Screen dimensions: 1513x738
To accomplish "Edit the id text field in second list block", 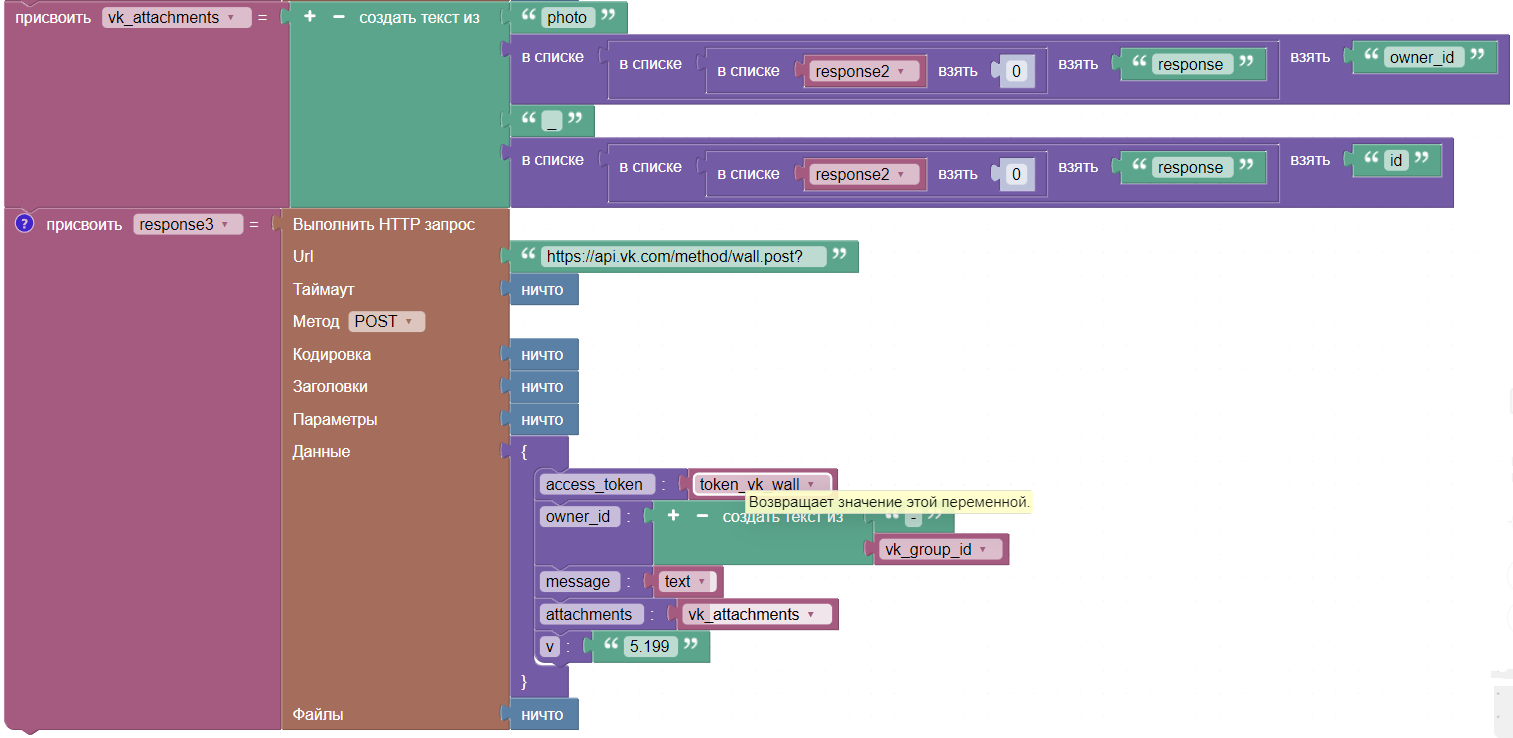I will tap(1396, 160).
